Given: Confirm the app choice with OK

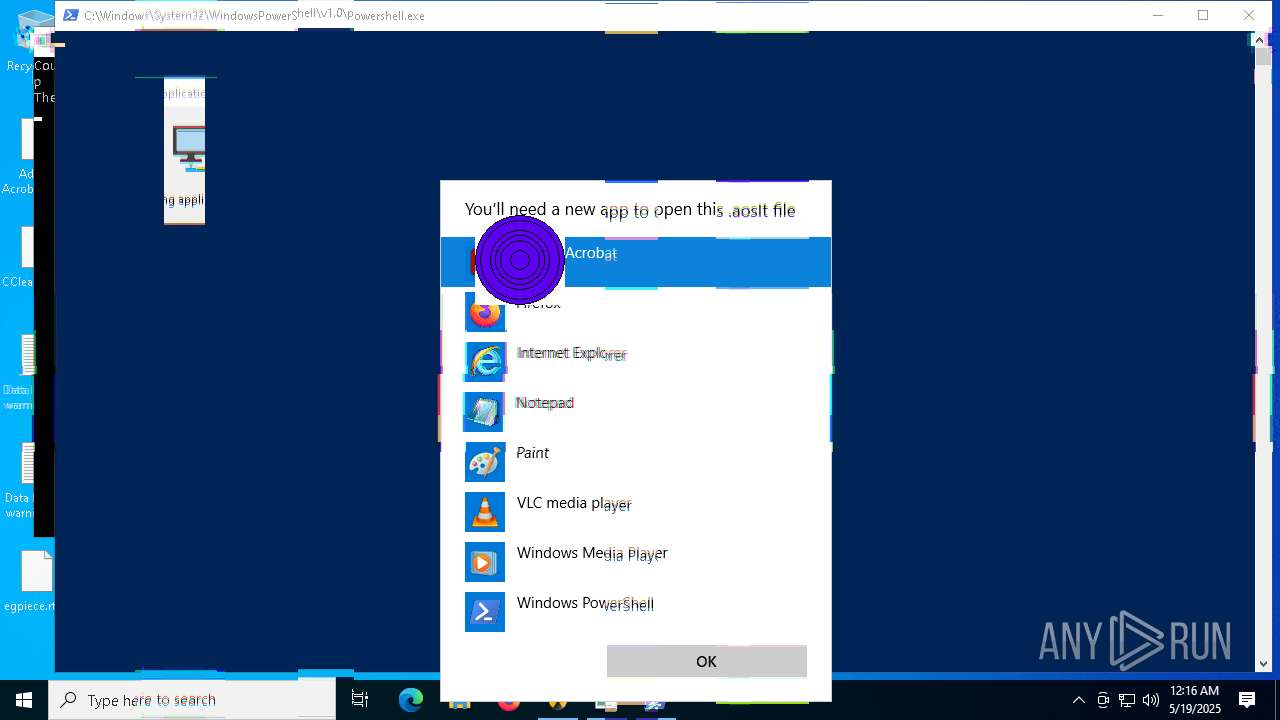Looking at the screenshot, I should [707, 661].
